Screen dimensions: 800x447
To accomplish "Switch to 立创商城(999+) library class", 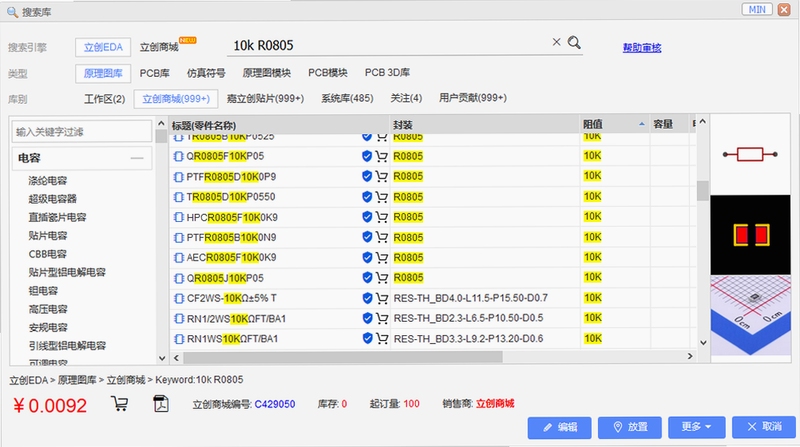I will (176, 98).
